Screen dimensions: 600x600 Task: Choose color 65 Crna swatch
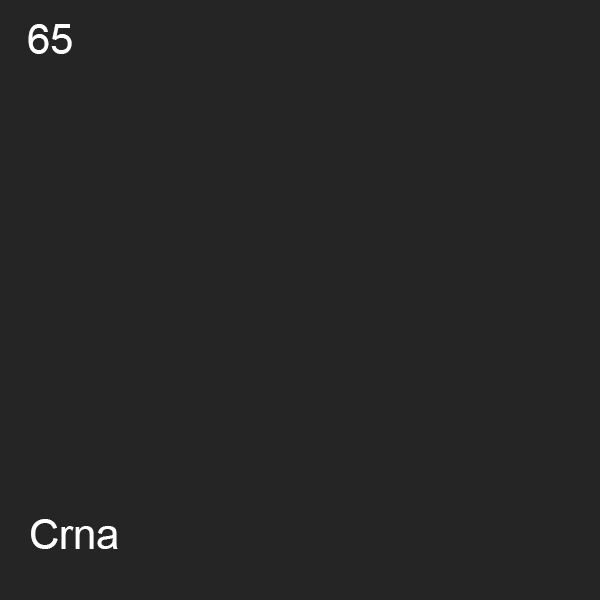point(300,300)
